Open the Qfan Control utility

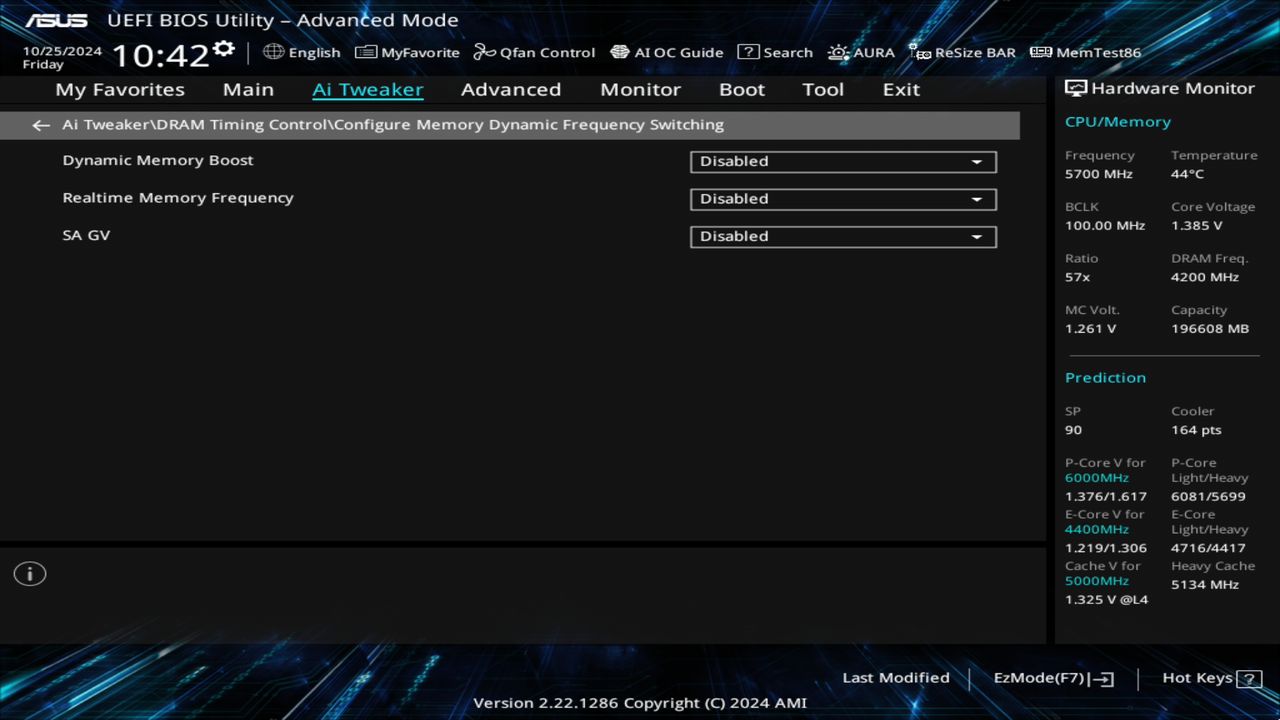pyautogui.click(x=534, y=52)
